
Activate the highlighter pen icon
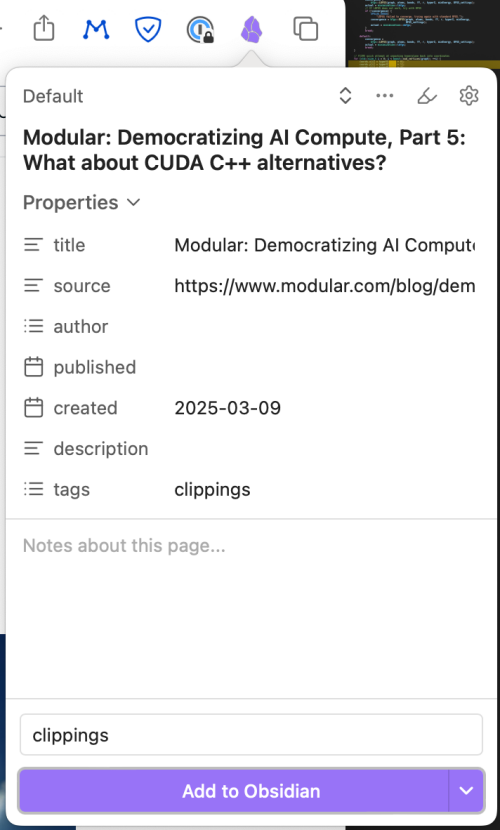pyautogui.click(x=427, y=96)
